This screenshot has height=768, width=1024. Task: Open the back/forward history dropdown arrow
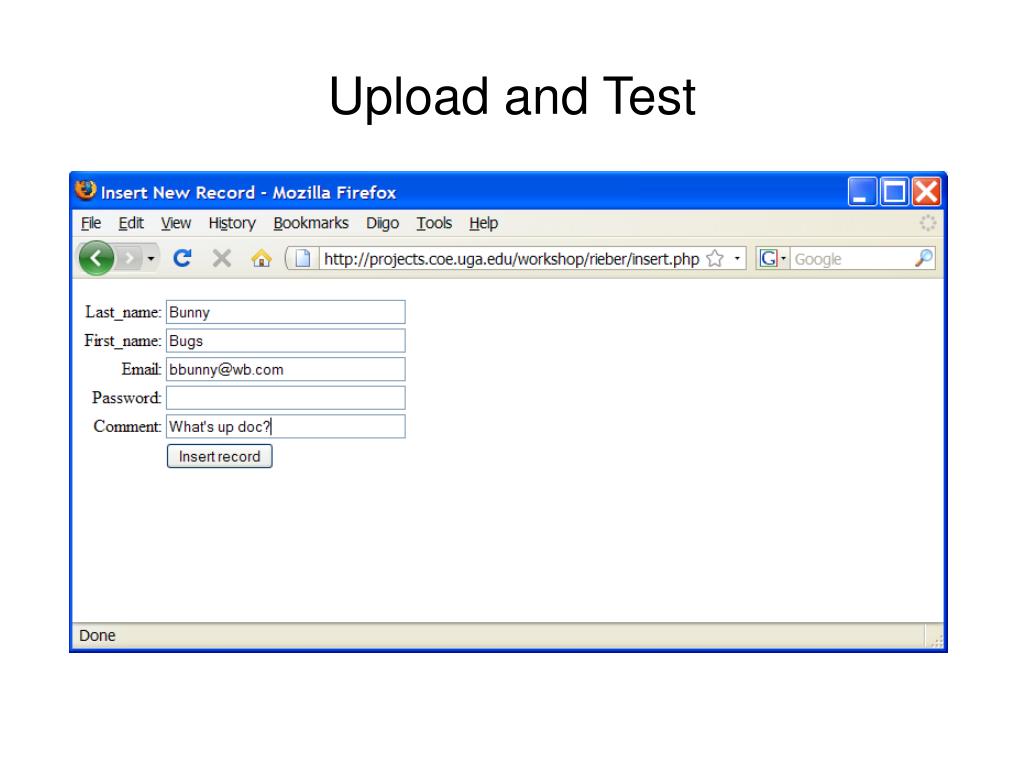[x=151, y=259]
